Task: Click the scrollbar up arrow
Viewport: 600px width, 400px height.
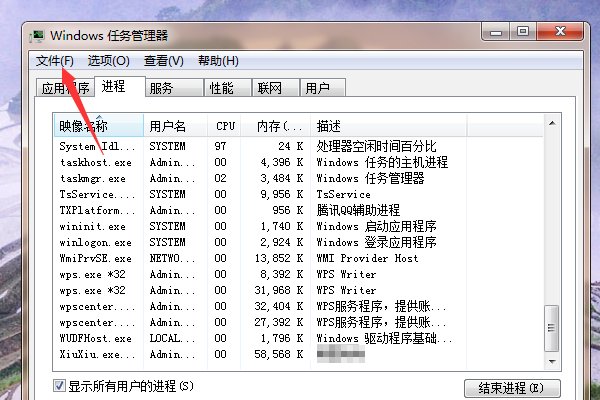Action: pos(552,123)
